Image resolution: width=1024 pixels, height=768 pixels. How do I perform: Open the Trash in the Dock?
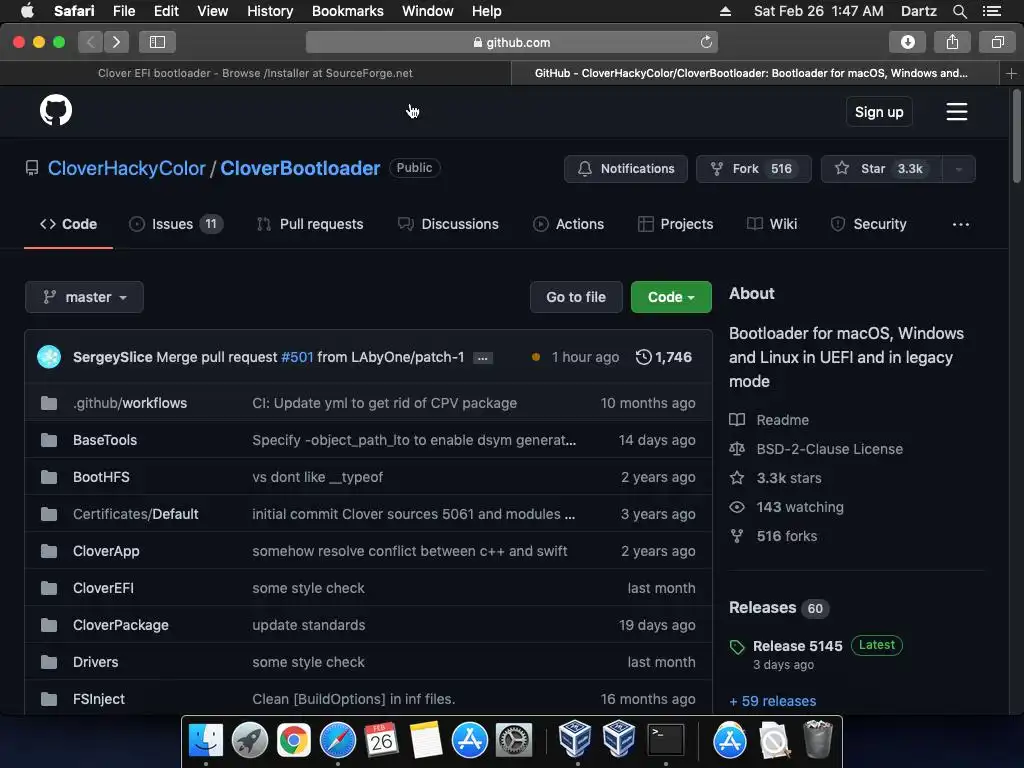818,739
